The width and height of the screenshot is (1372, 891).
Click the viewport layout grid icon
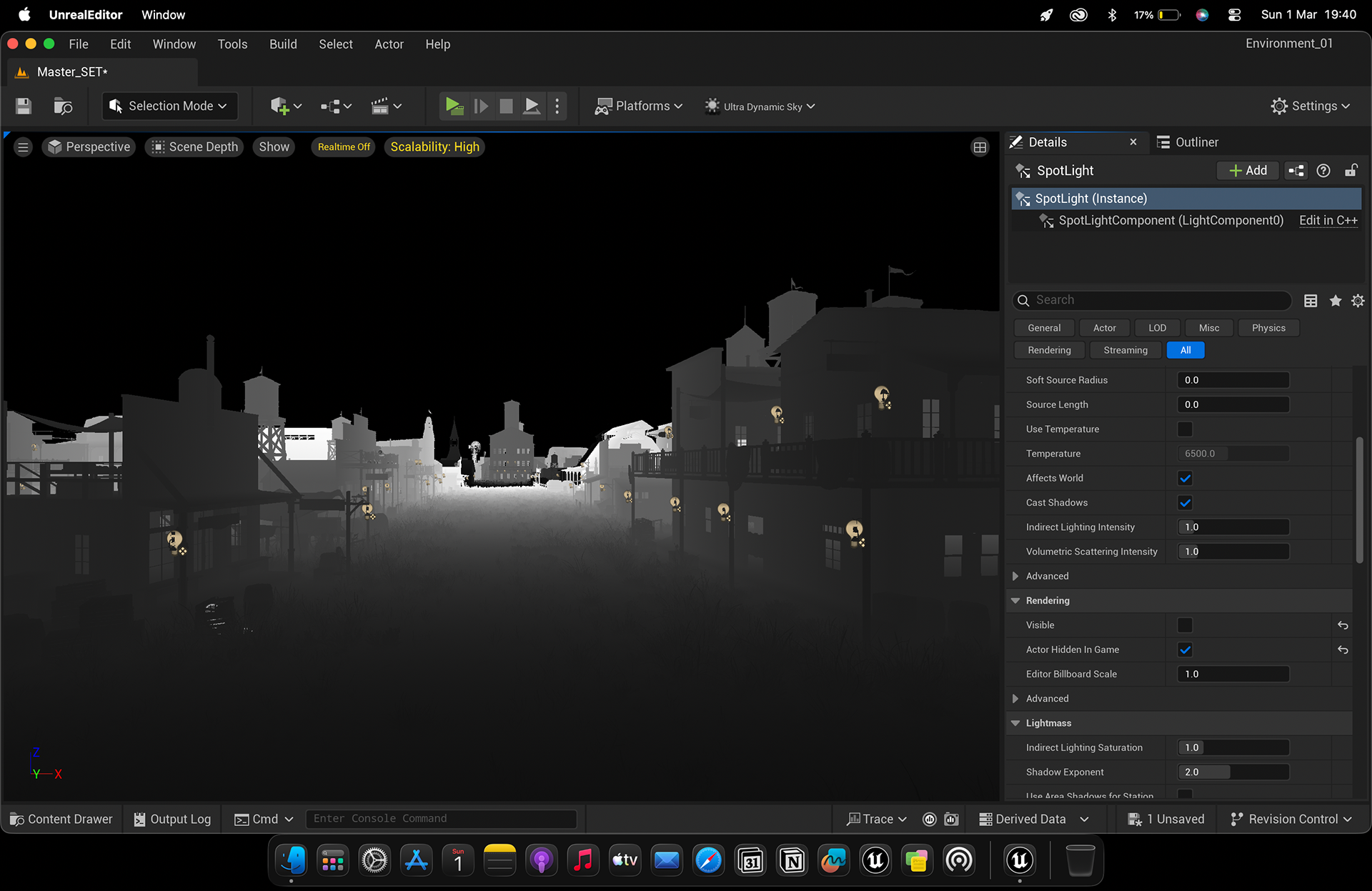(980, 147)
